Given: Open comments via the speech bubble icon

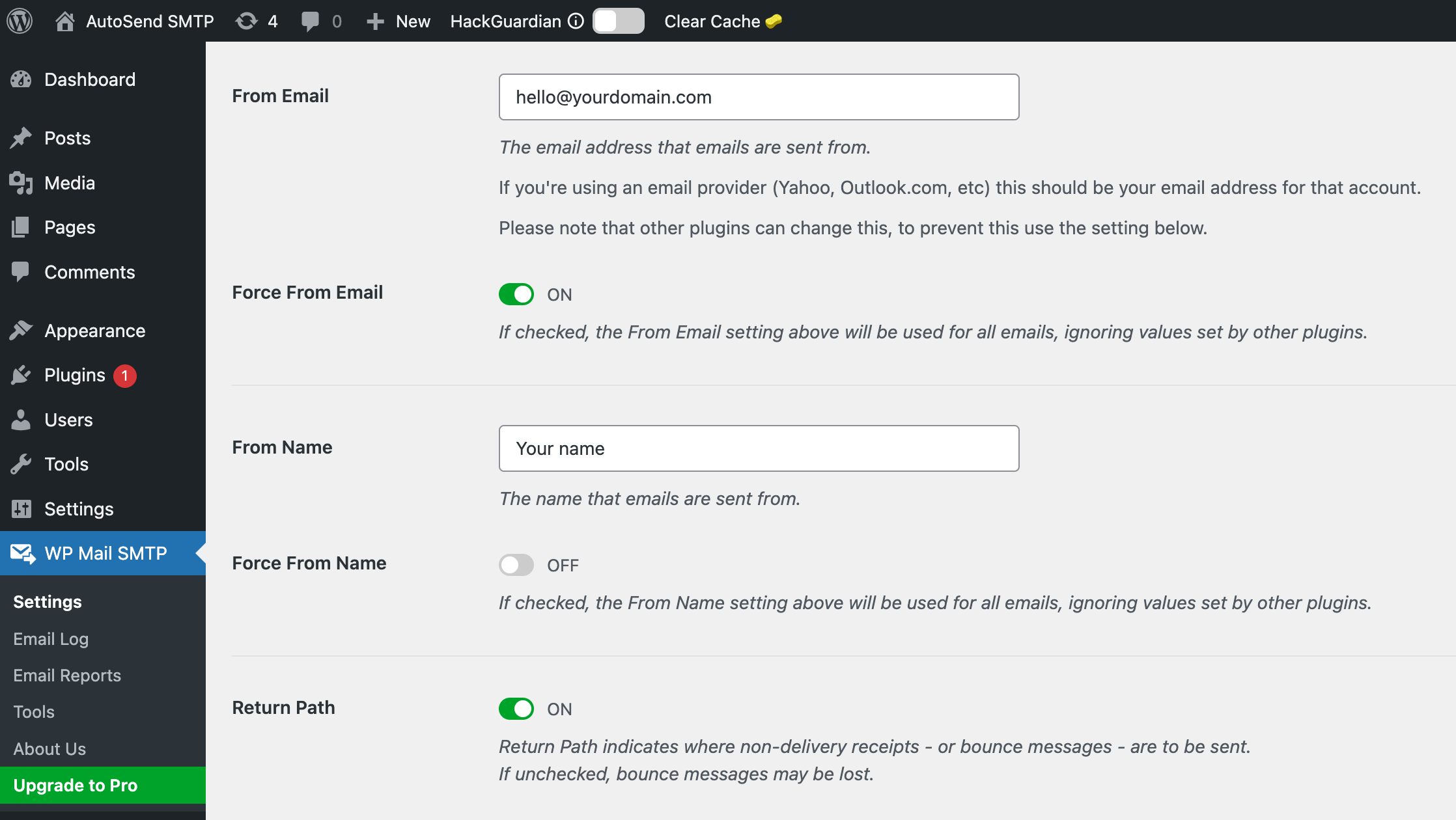Looking at the screenshot, I should 311,21.
